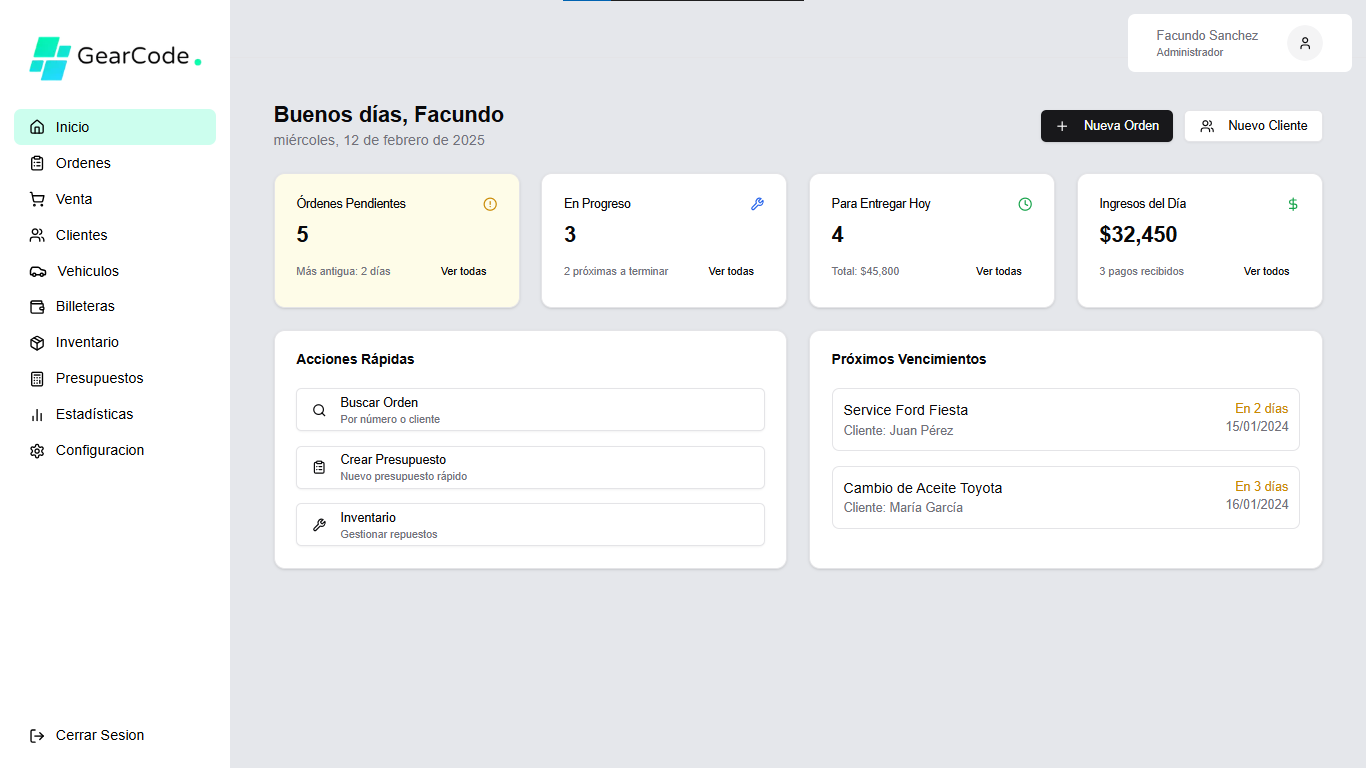The height and width of the screenshot is (768, 1366).
Task: Open the Service Ford Fiesta vencimiento entry
Action: 1065,420
